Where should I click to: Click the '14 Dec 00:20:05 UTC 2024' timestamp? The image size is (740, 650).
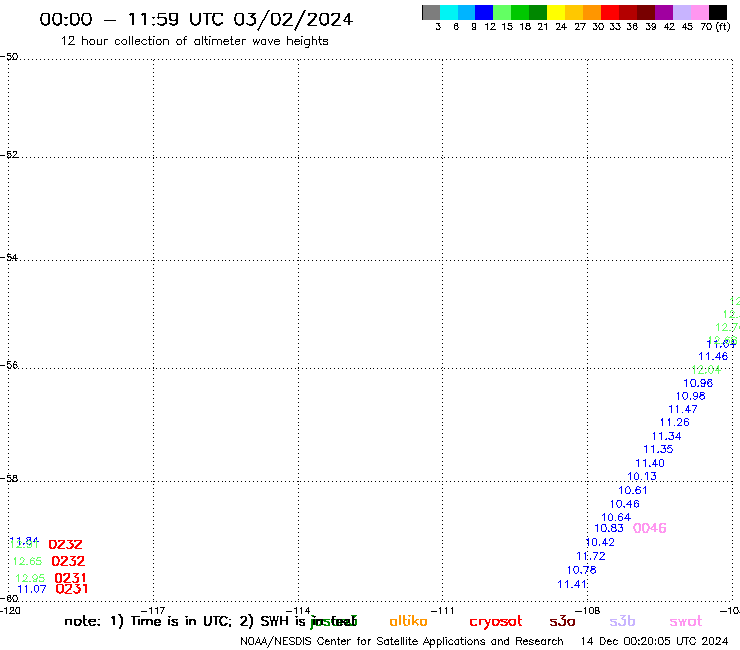coord(655,642)
